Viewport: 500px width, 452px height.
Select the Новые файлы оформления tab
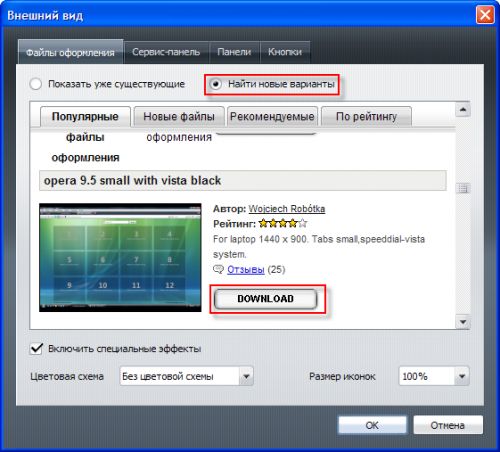[x=179, y=117]
